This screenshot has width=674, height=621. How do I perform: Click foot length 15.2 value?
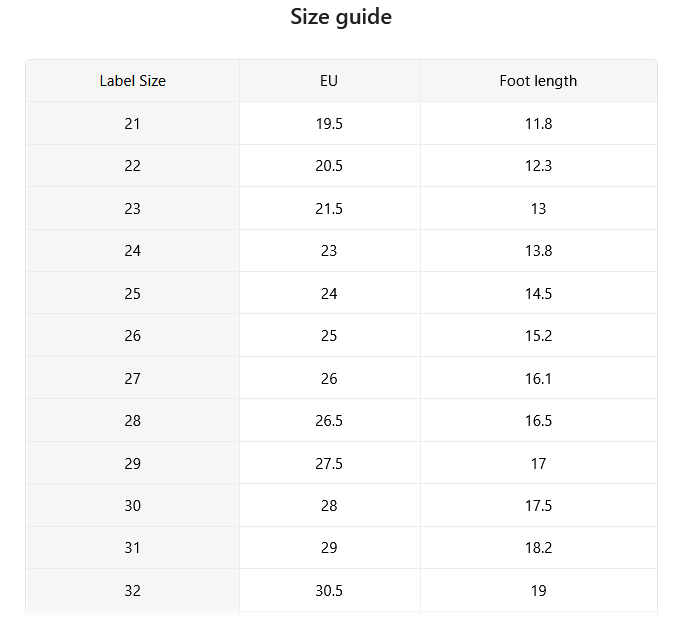tap(539, 336)
